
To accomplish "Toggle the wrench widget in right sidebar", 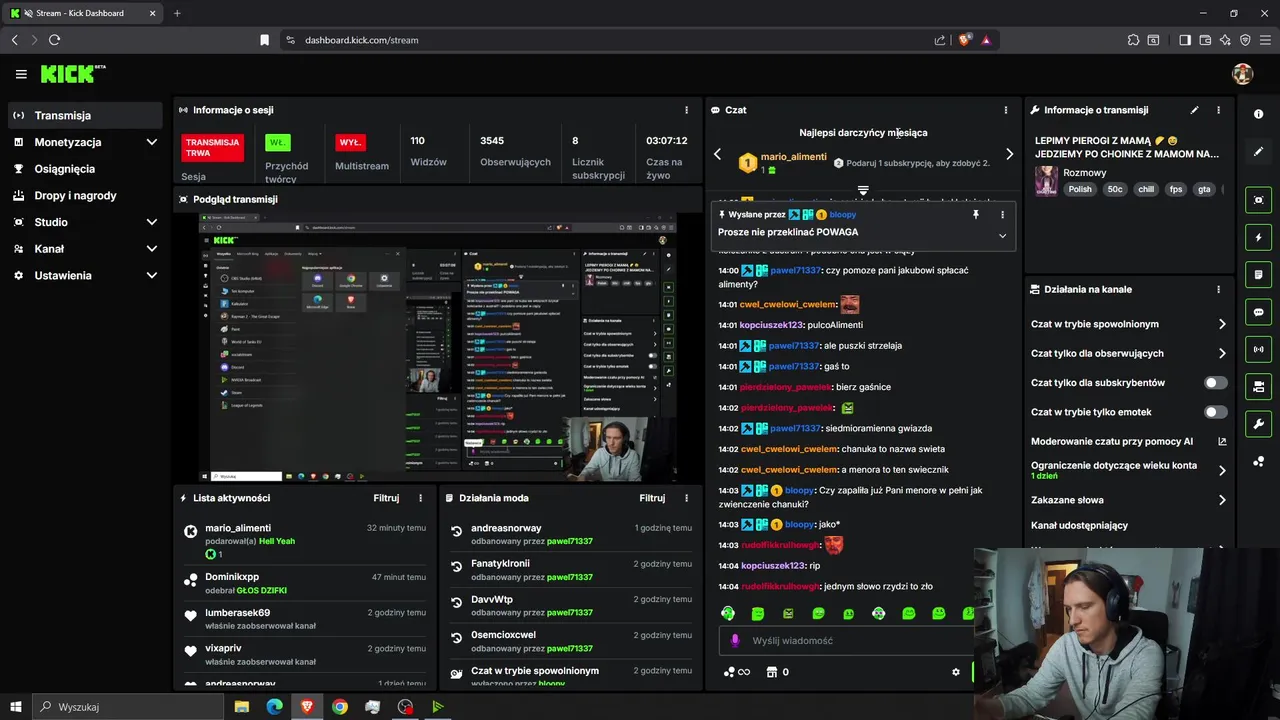I will point(1259,424).
